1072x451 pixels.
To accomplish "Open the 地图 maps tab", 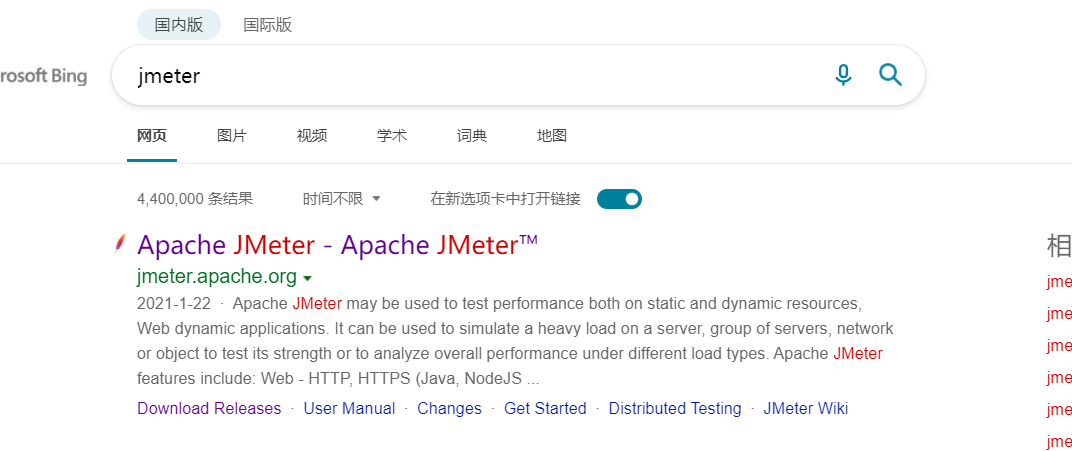I will (552, 136).
